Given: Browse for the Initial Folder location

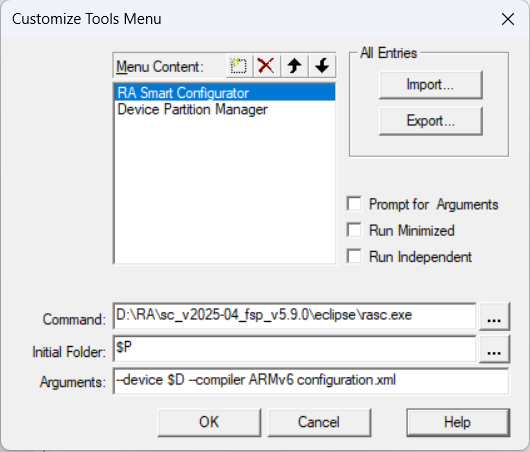Looking at the screenshot, I should click(494, 350).
